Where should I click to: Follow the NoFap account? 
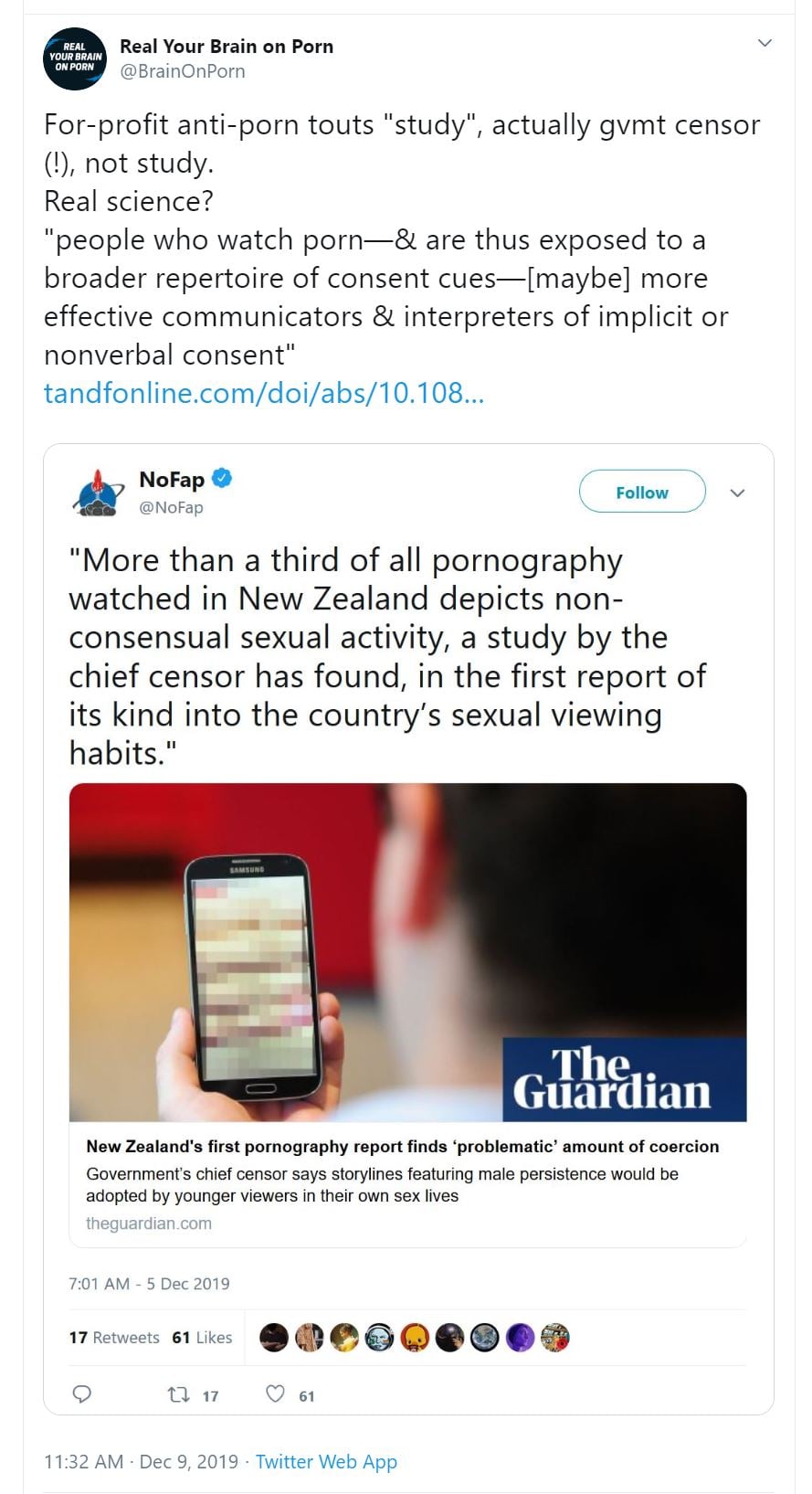point(642,493)
